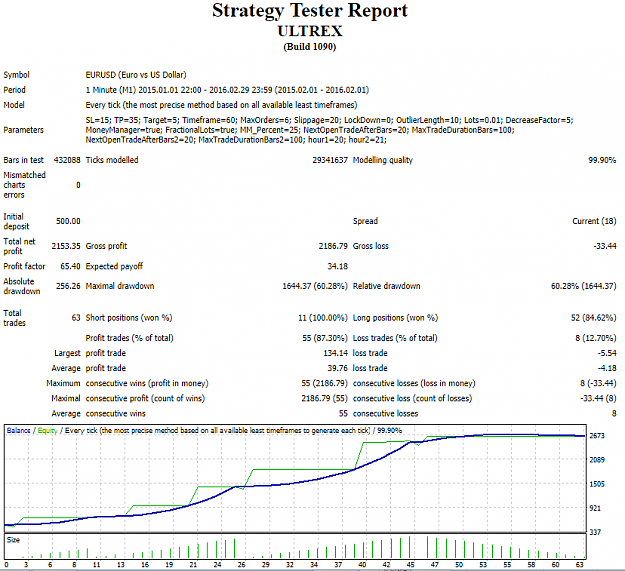625x571 pixels.
Task: Click the chart axis value 1505
Action: click(x=597, y=484)
